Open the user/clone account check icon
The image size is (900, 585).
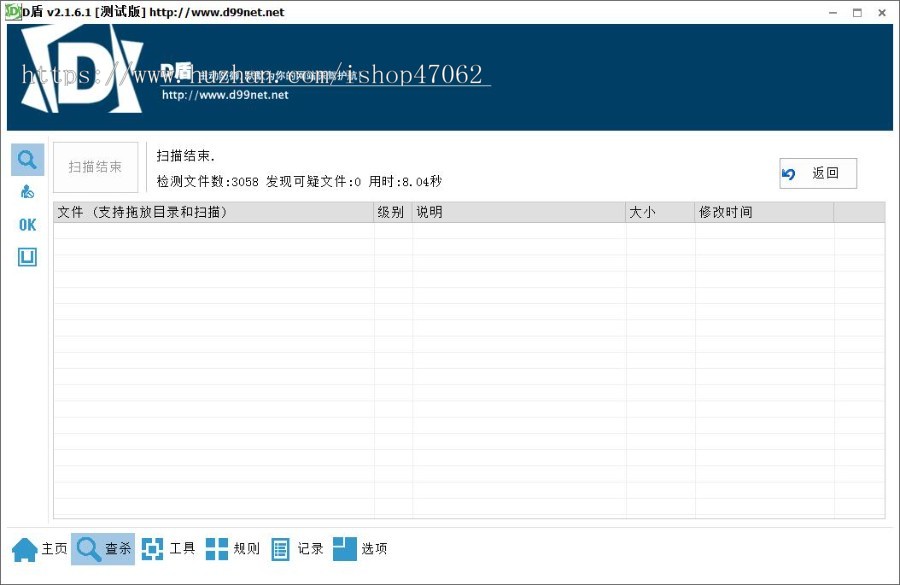pyautogui.click(x=28, y=192)
